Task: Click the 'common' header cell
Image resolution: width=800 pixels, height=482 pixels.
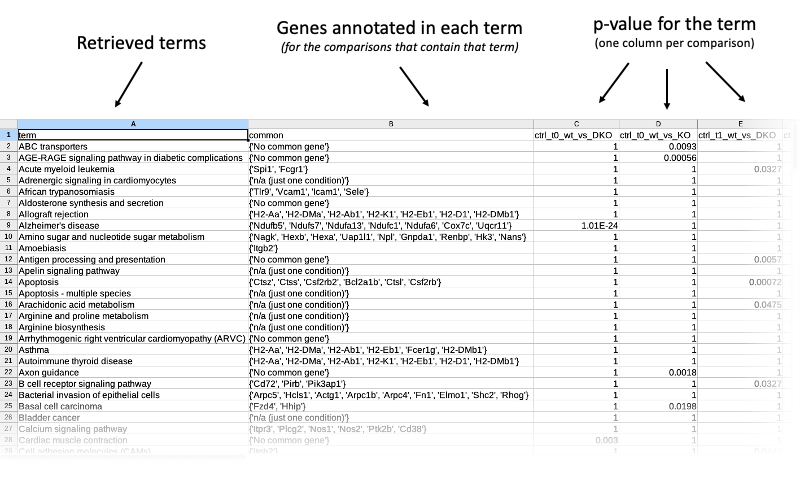Action: 390,134
